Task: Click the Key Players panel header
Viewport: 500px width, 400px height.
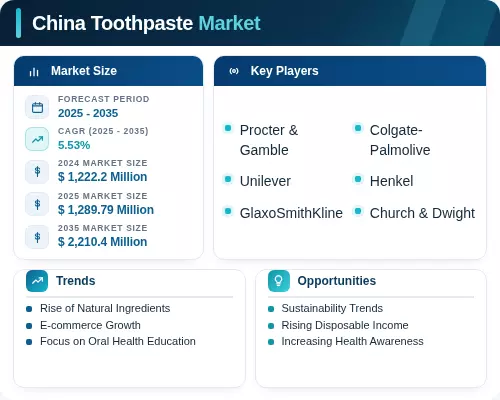Action: [x=350, y=71]
